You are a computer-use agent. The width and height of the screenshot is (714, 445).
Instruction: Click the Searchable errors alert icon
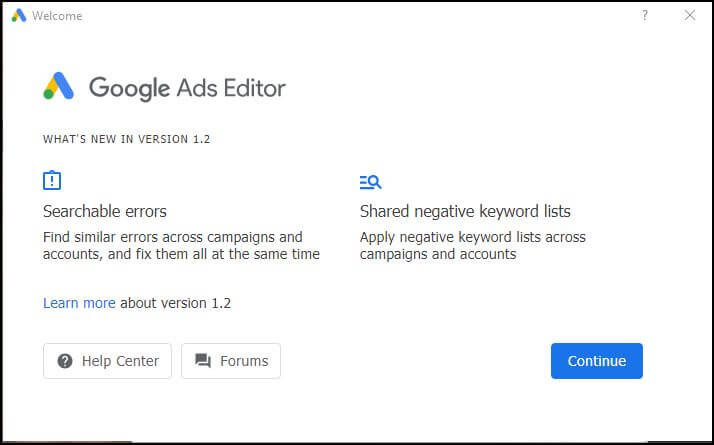pos(52,180)
